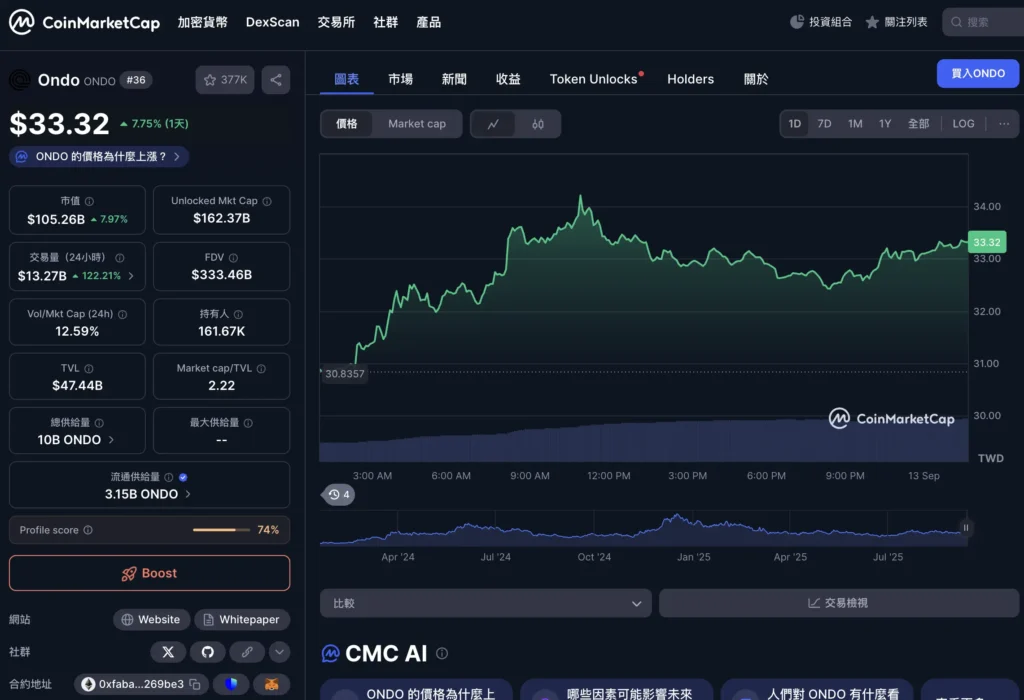Click the MetaMask fox icon
This screenshot has height=700, width=1024.
coord(271,684)
